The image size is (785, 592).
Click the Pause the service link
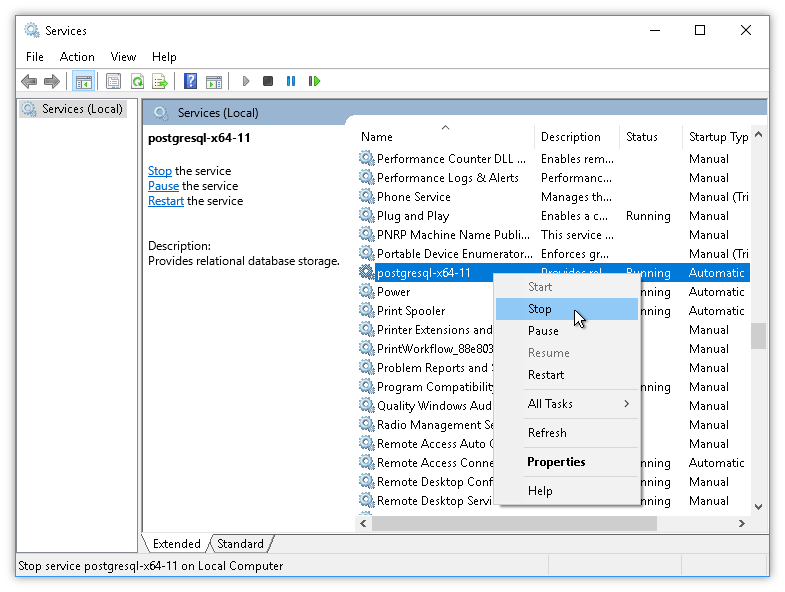163,186
